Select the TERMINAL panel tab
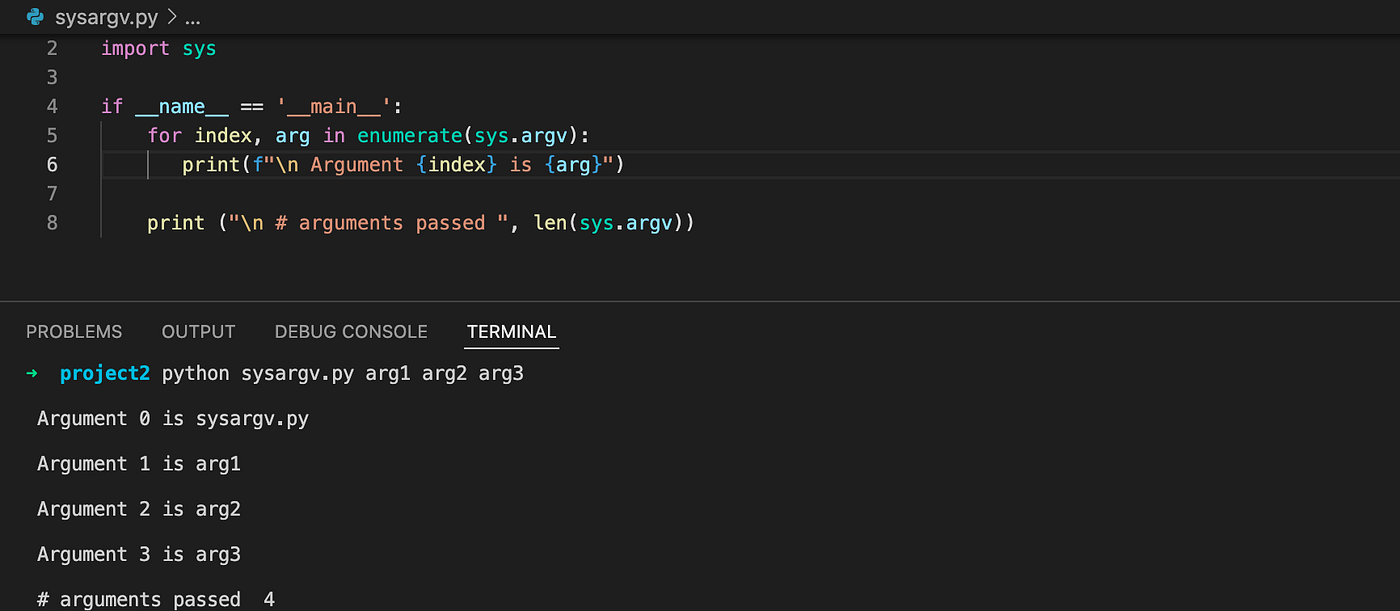Image resolution: width=1400 pixels, height=611 pixels. [x=511, y=331]
